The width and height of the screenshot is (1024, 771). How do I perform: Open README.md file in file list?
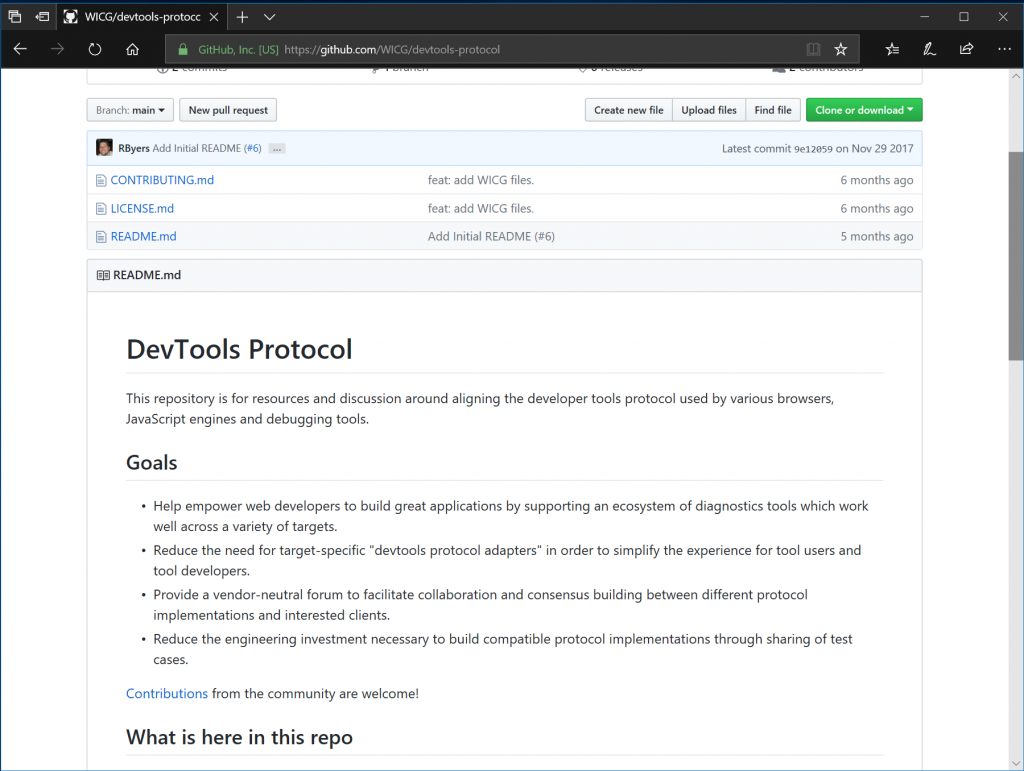tap(143, 236)
